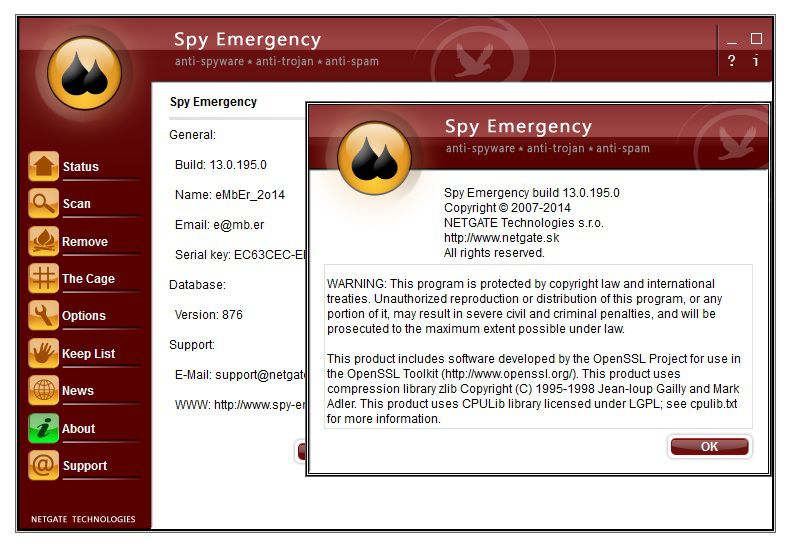Click the About dialog's drops logo

pos(374,158)
